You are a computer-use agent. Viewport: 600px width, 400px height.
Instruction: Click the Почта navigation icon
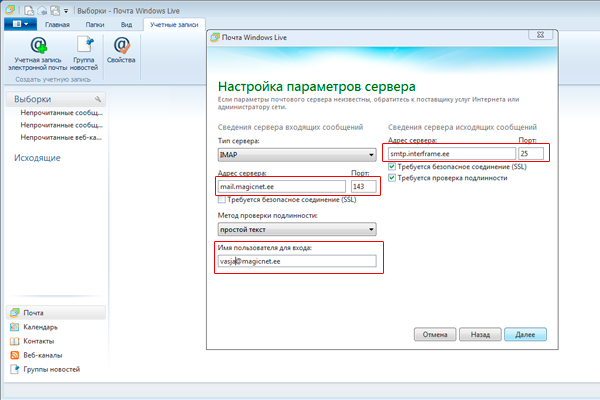[x=15, y=313]
